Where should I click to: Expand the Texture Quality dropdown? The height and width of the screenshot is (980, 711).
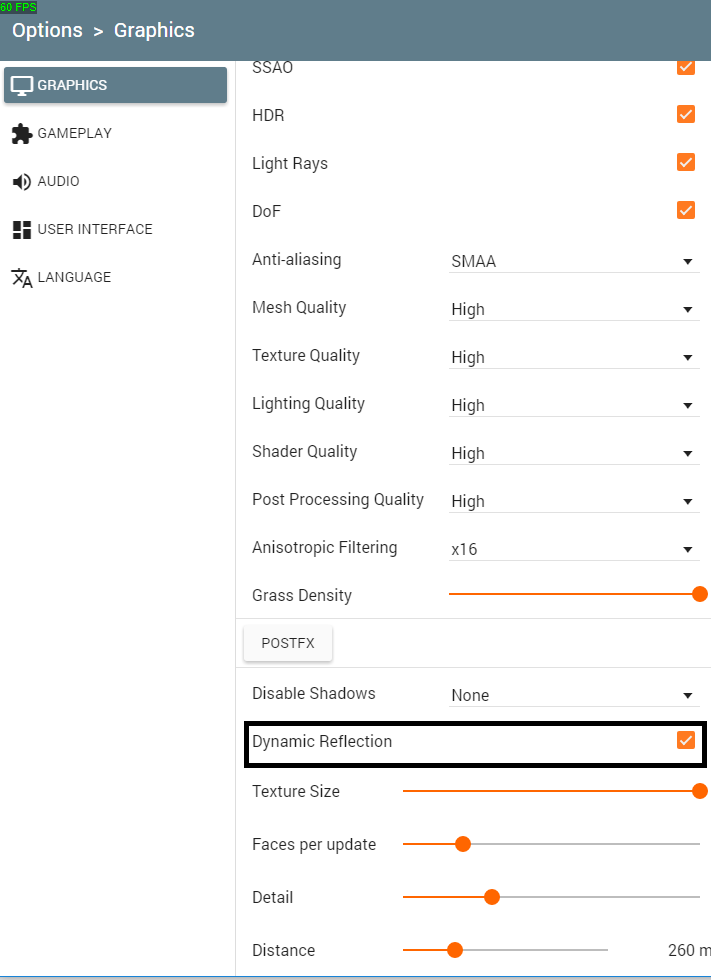coord(574,358)
